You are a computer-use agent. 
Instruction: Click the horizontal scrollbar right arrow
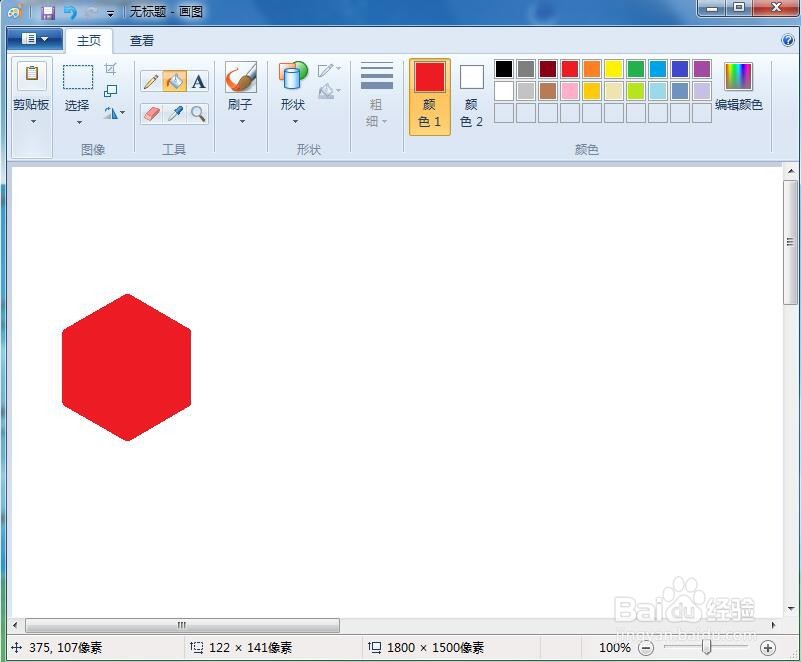pos(773,625)
